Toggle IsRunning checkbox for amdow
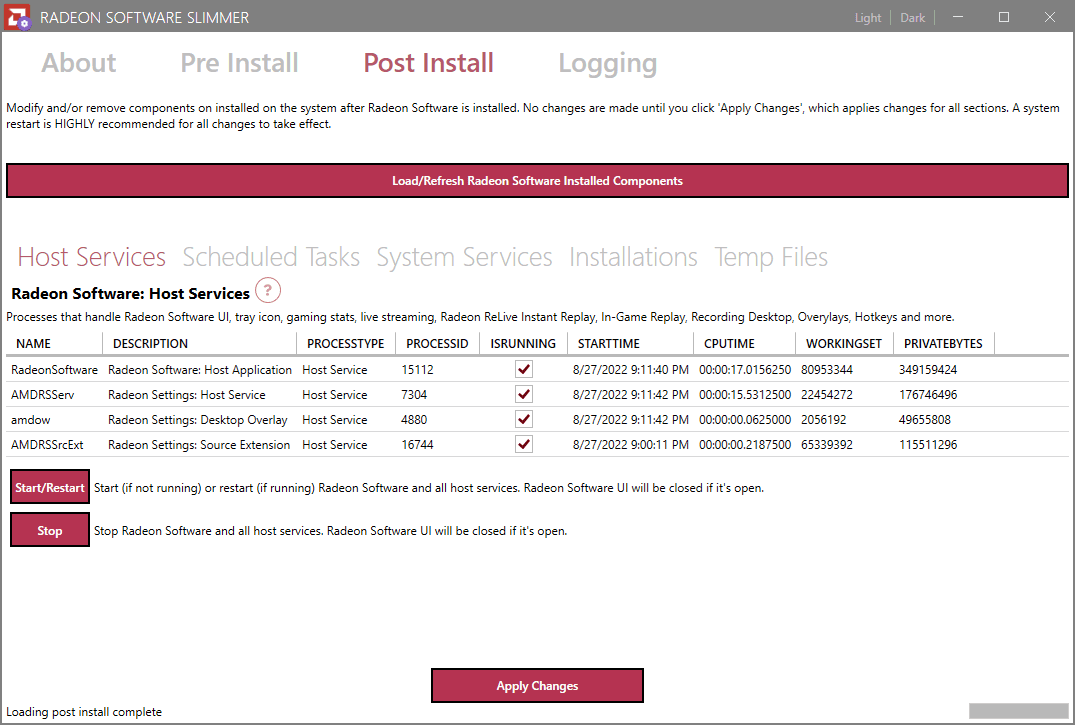 524,419
